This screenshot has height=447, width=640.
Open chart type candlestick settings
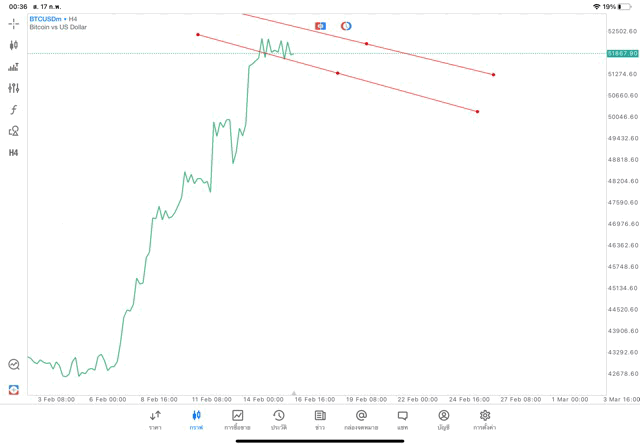[x=14, y=45]
